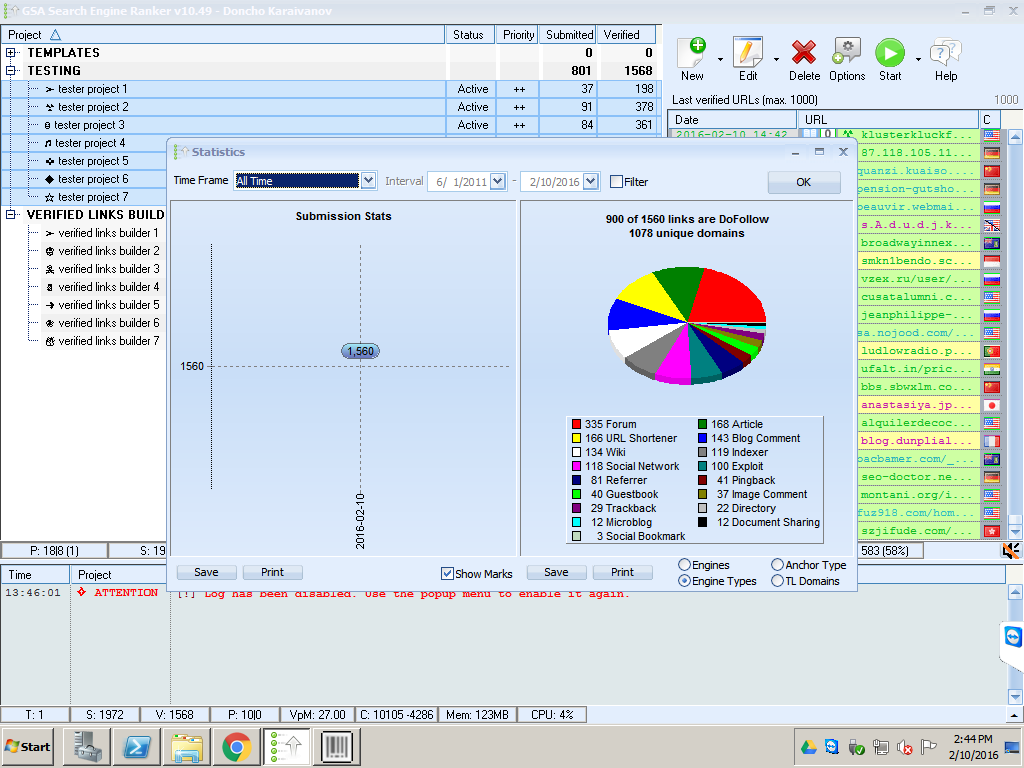Expand the TEMPLATES group
1024x768 pixels.
pyautogui.click(x=11, y=53)
